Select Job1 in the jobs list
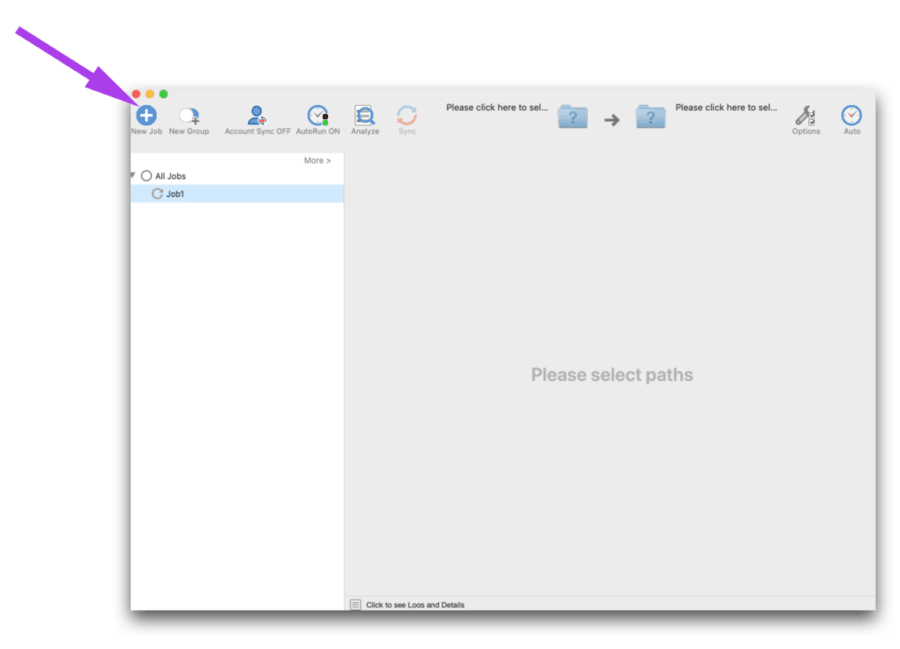 click(x=177, y=194)
